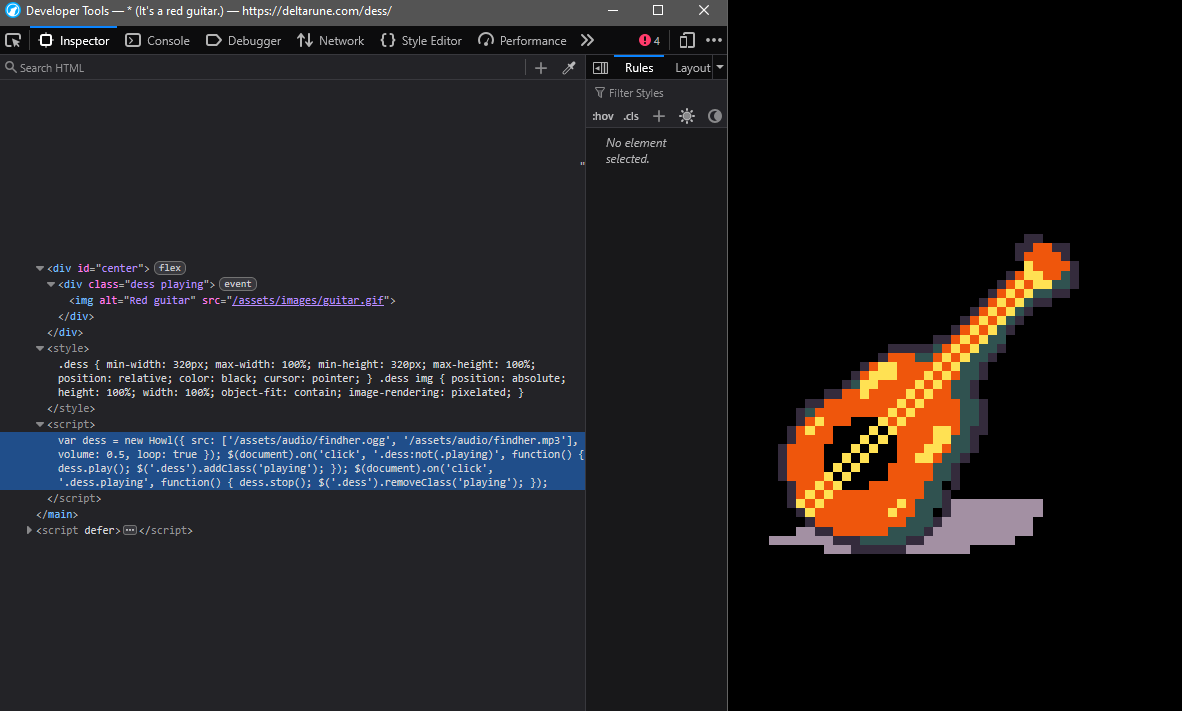
Task: Click the closing </style> tag line
Action: coord(71,409)
